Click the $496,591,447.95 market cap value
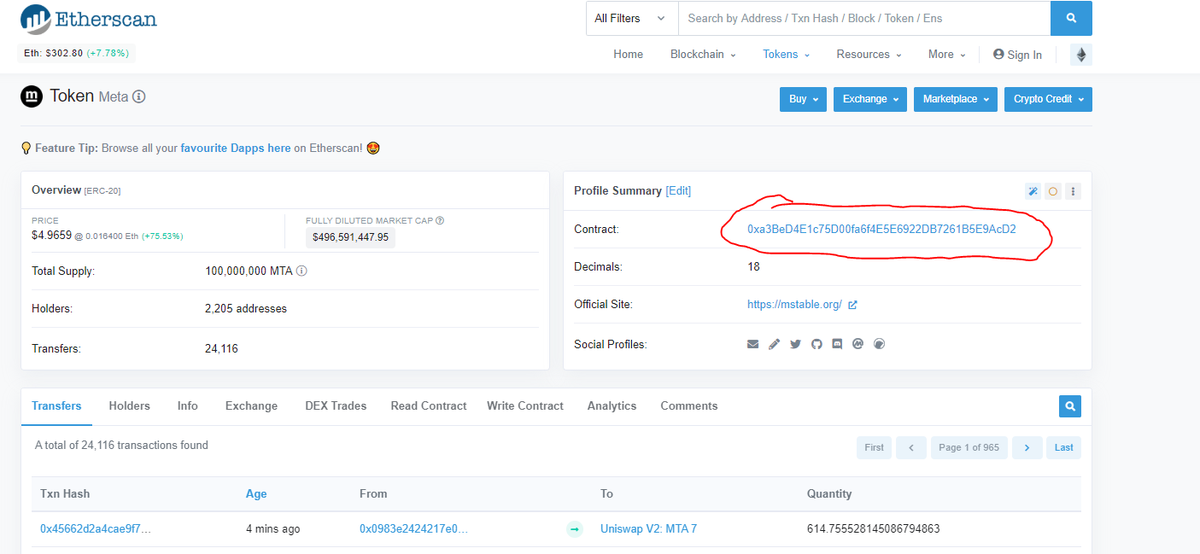Screen dimensions: 1200x554 [x=351, y=238]
